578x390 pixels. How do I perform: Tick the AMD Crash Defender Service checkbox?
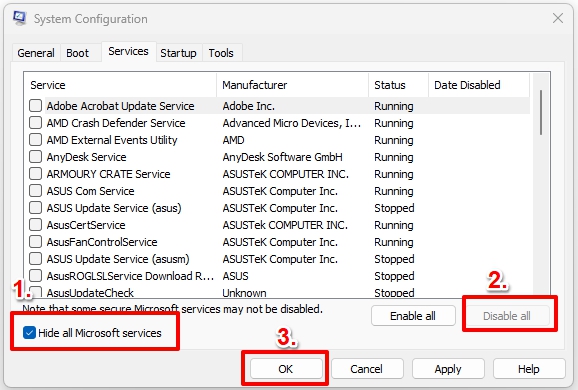(x=35, y=123)
